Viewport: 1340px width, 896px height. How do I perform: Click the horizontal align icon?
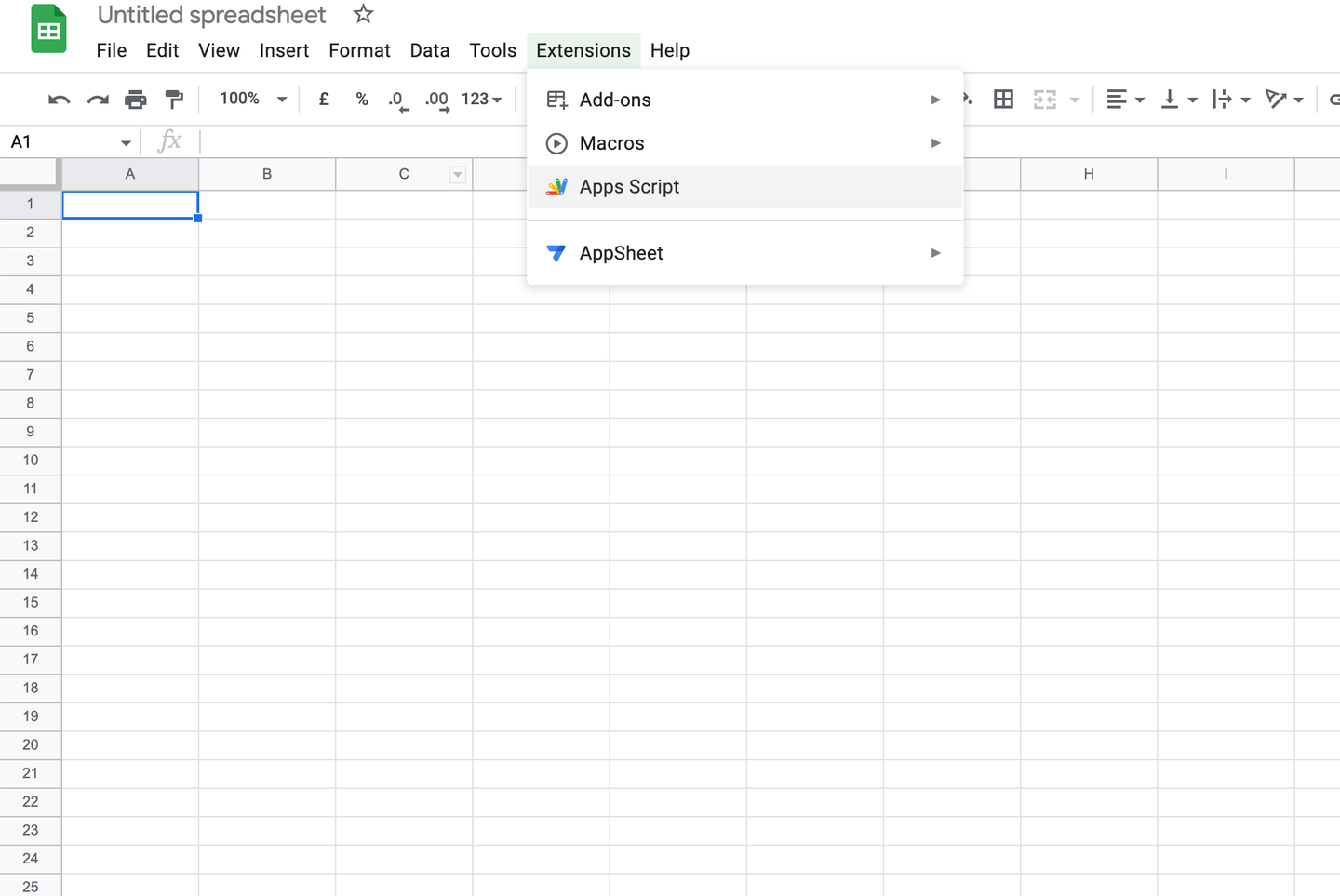click(x=1119, y=98)
